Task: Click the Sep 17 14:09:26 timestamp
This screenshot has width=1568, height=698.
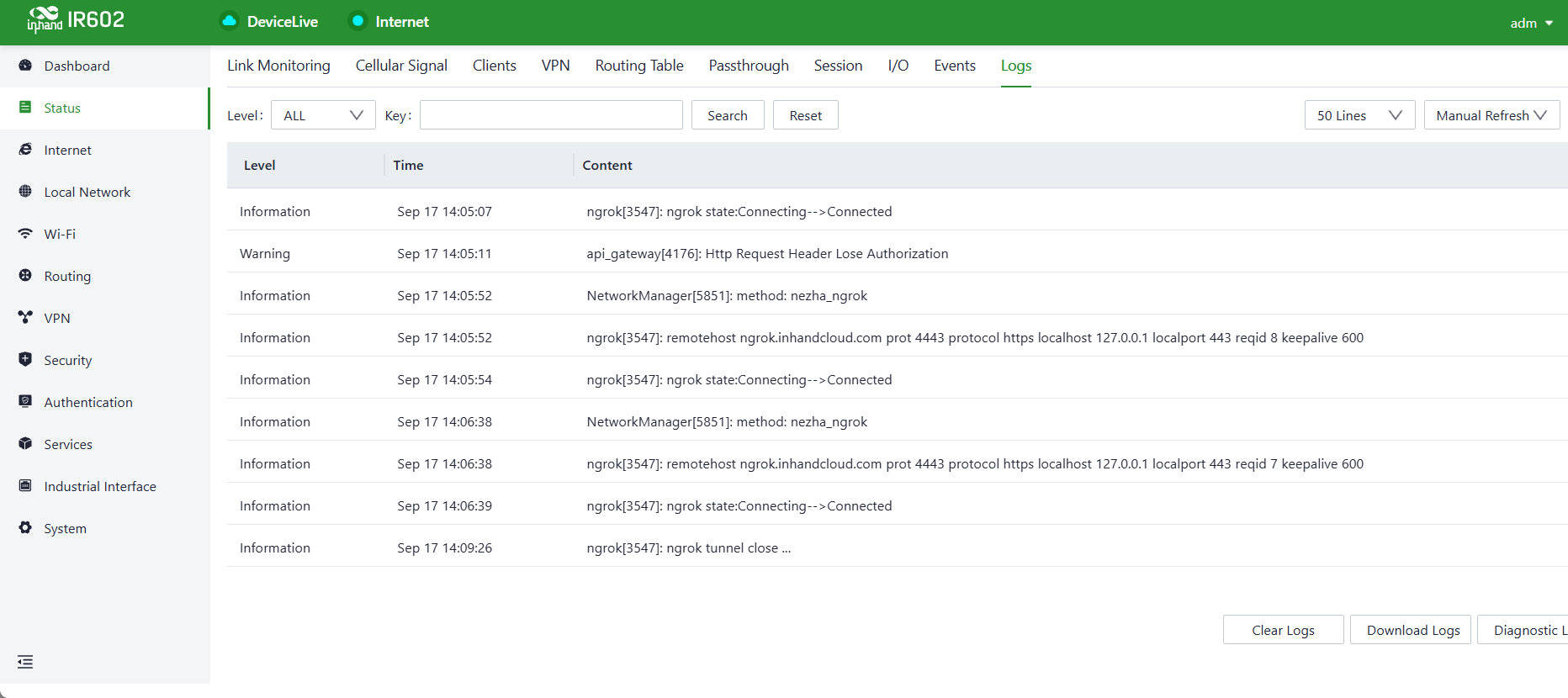Action: [x=445, y=547]
